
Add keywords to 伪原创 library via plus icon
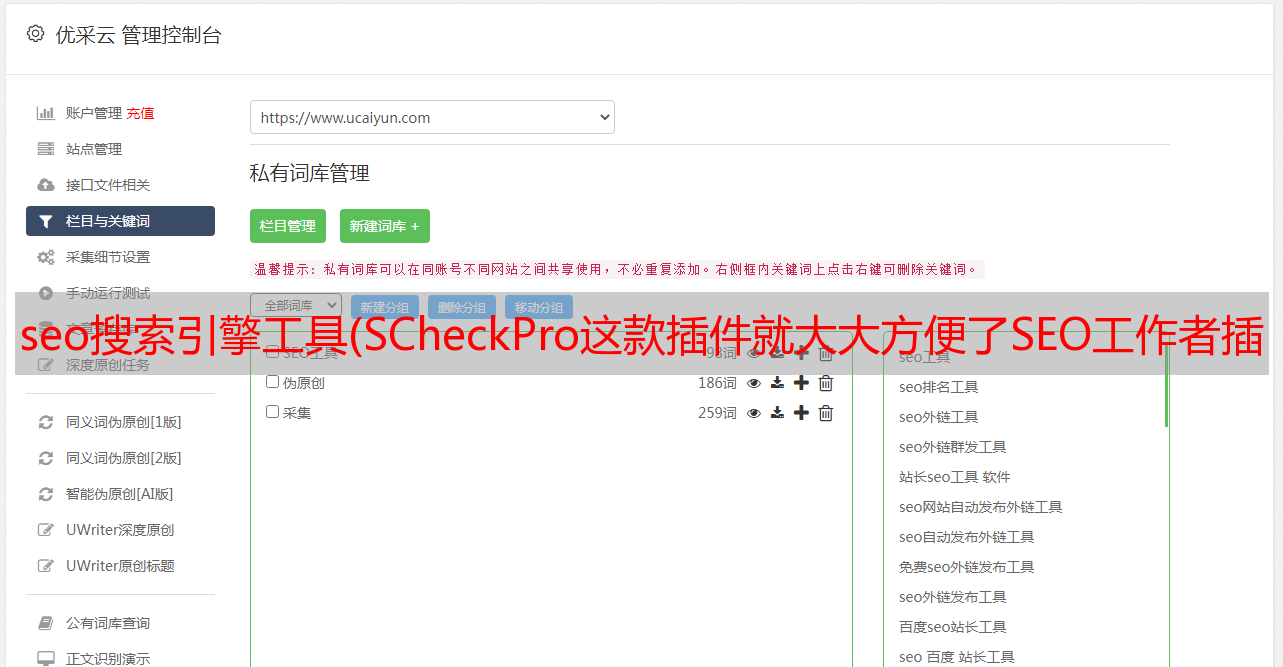click(801, 383)
